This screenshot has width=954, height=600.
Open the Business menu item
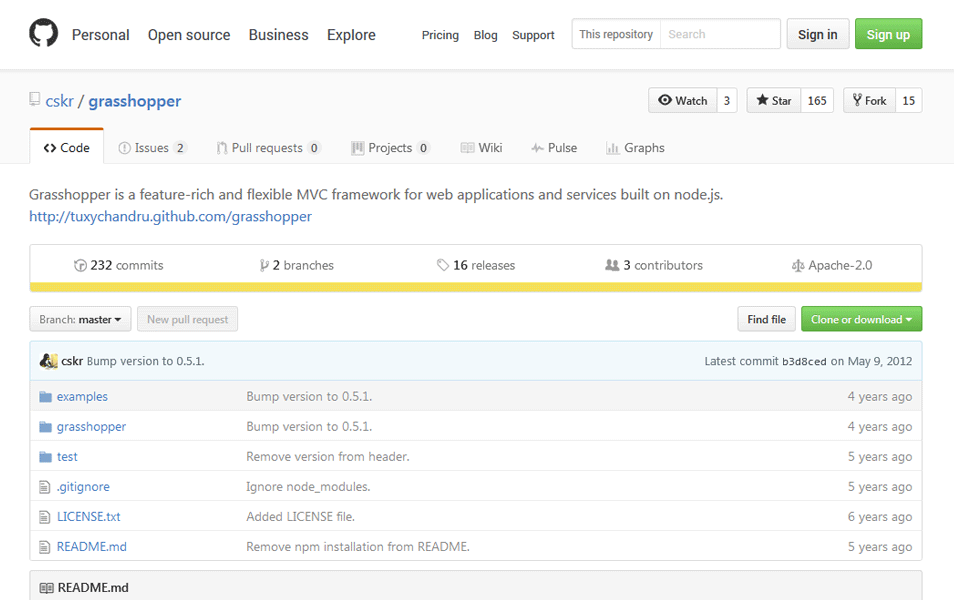[x=278, y=35]
